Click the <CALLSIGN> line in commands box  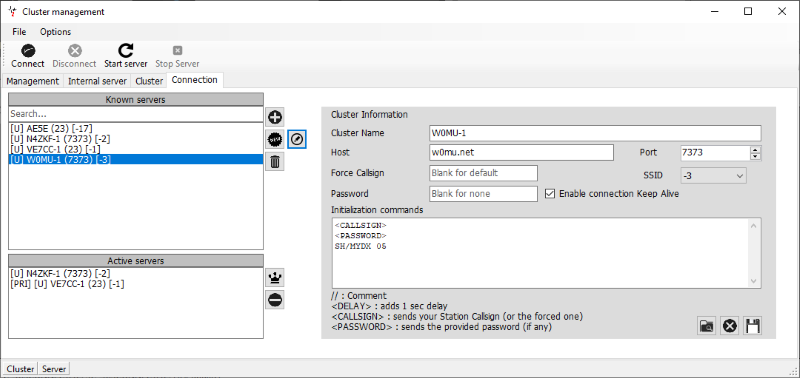(x=360, y=225)
